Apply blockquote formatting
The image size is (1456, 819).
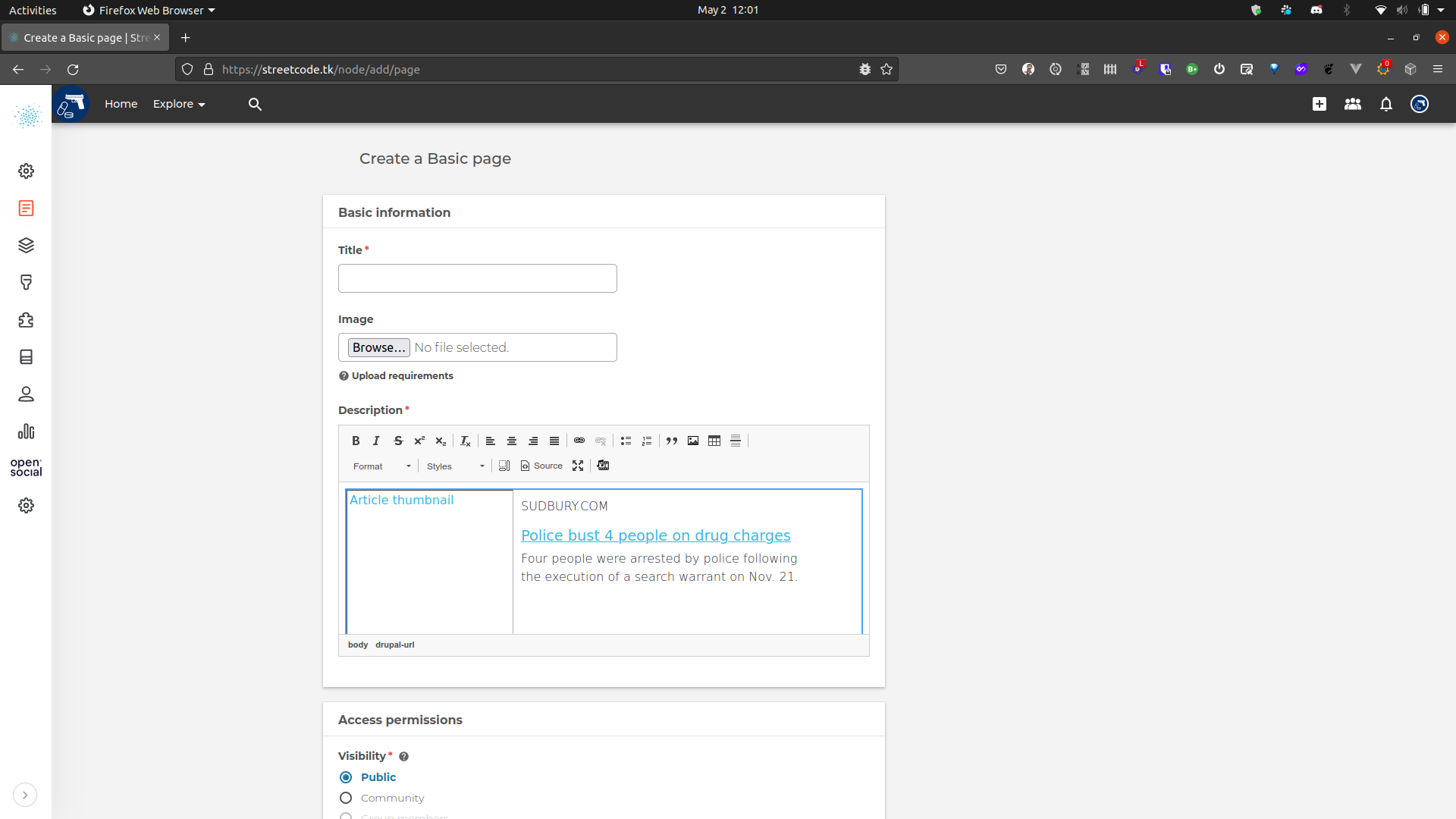672,441
